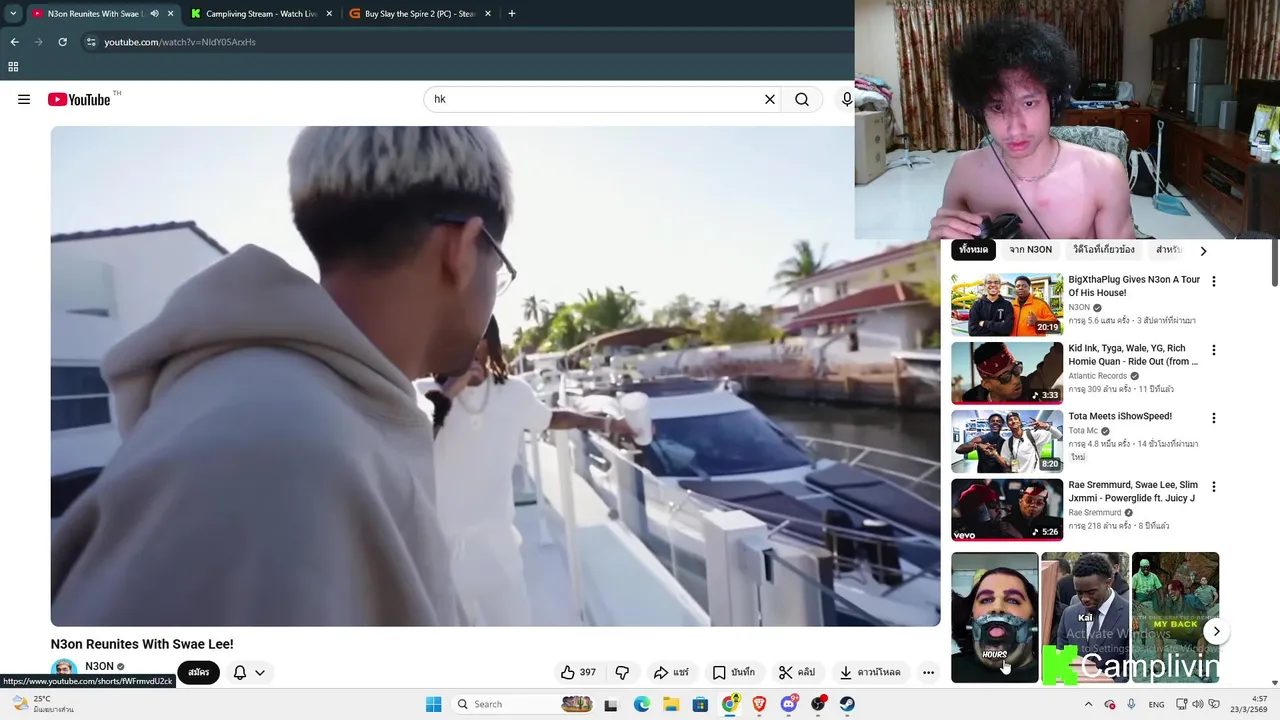Save the video with the bookmark button
This screenshot has width=1280, height=720.
[734, 672]
